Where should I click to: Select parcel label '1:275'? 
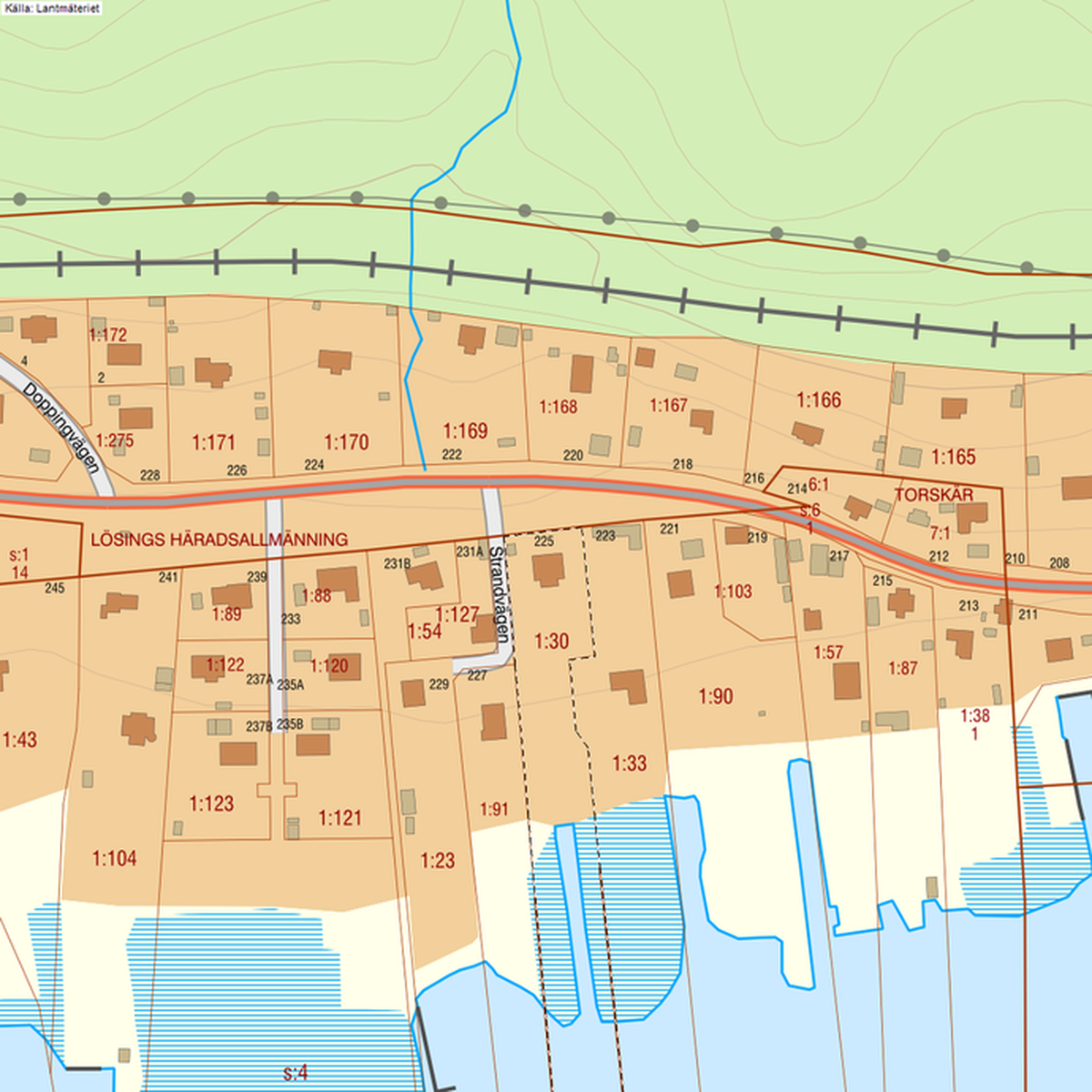[115, 441]
